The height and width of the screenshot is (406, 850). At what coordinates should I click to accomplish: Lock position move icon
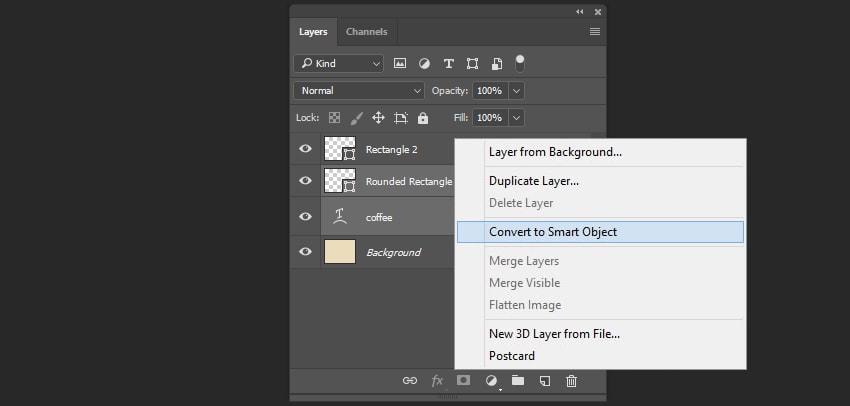(378, 118)
